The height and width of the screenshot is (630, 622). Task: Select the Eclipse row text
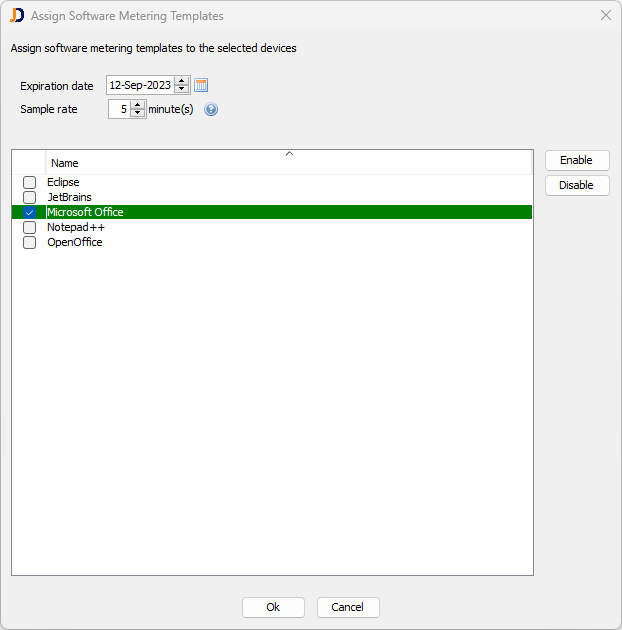pyautogui.click(x=63, y=182)
